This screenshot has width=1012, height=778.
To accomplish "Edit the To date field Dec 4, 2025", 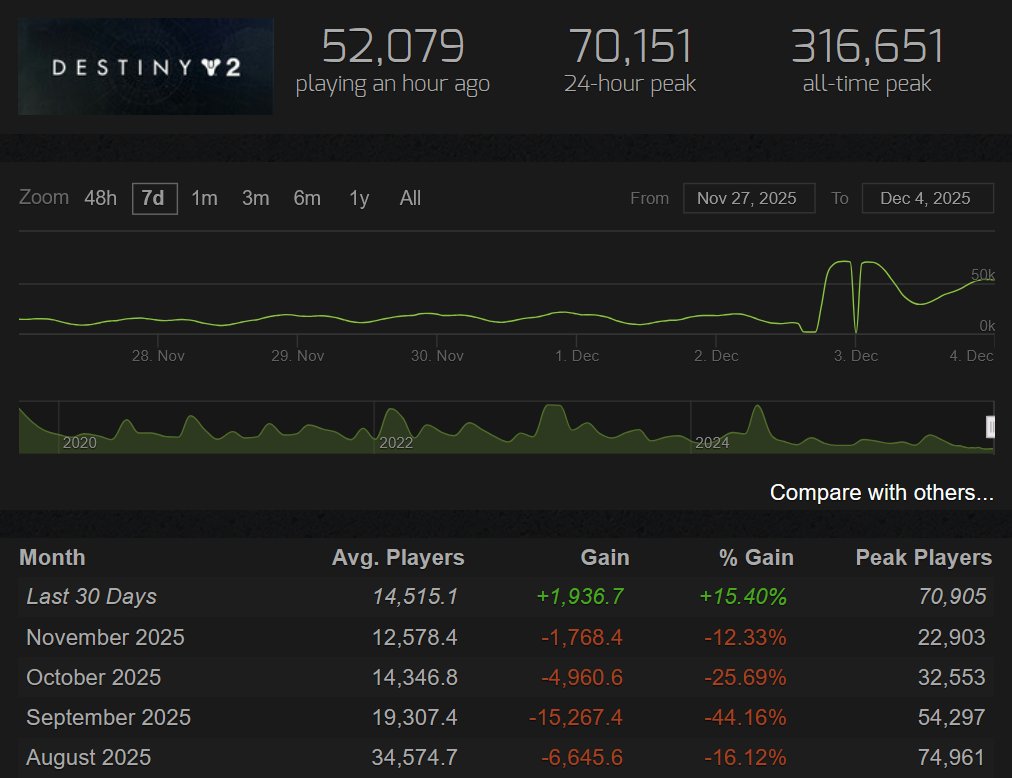I will [x=927, y=198].
